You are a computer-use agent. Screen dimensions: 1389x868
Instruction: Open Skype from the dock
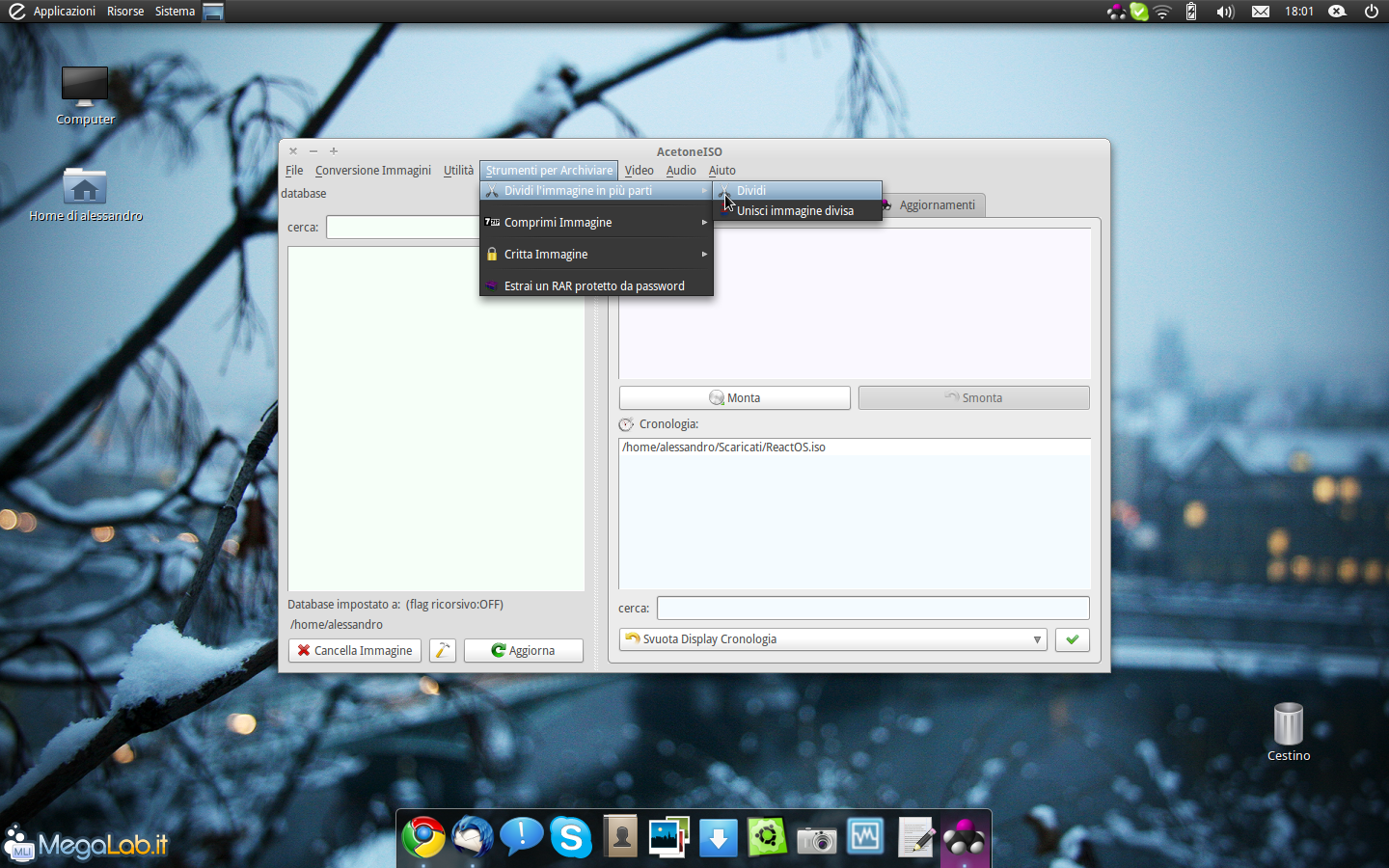coord(570,837)
